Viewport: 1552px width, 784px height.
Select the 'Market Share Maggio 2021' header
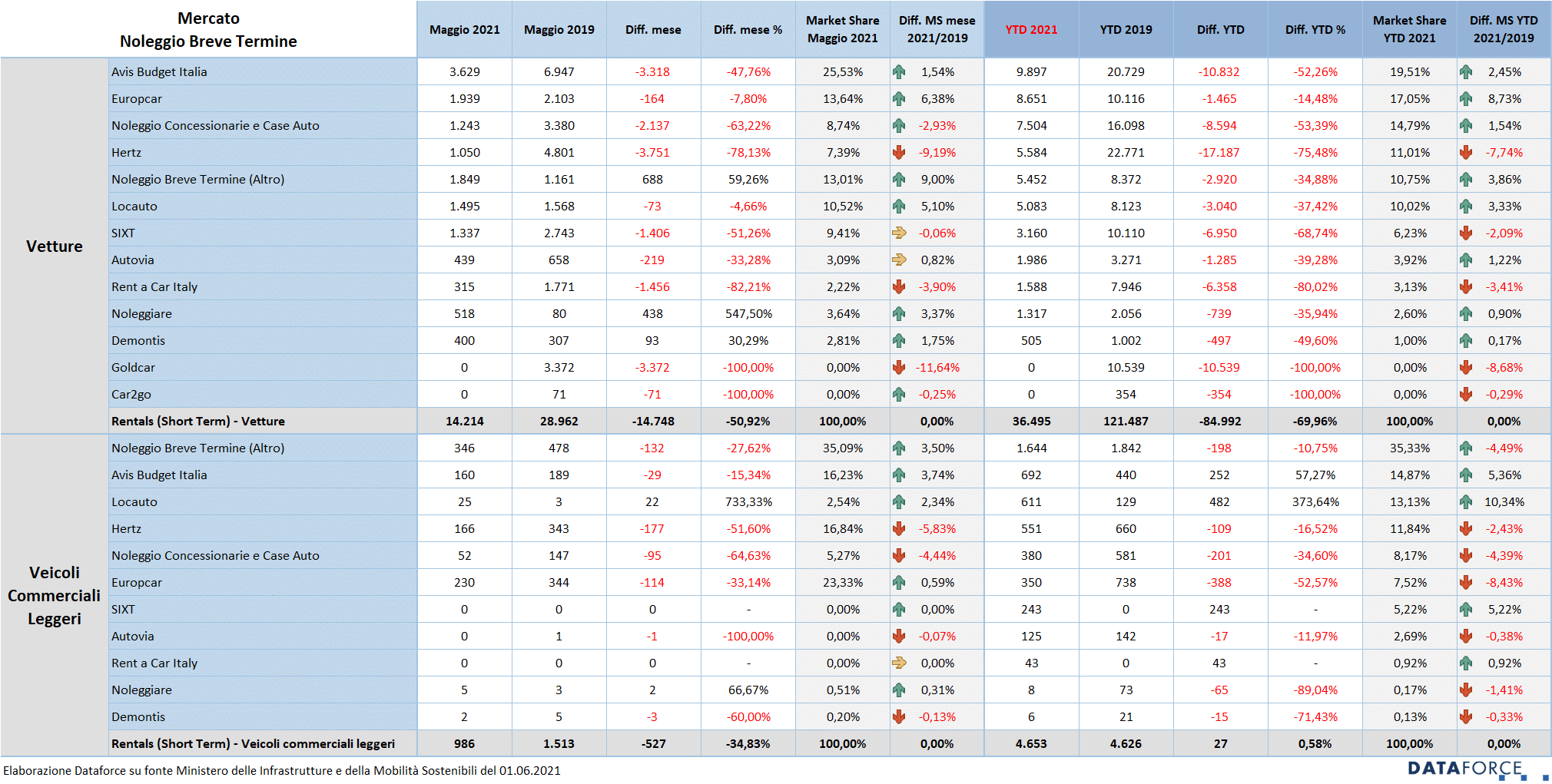click(843, 30)
